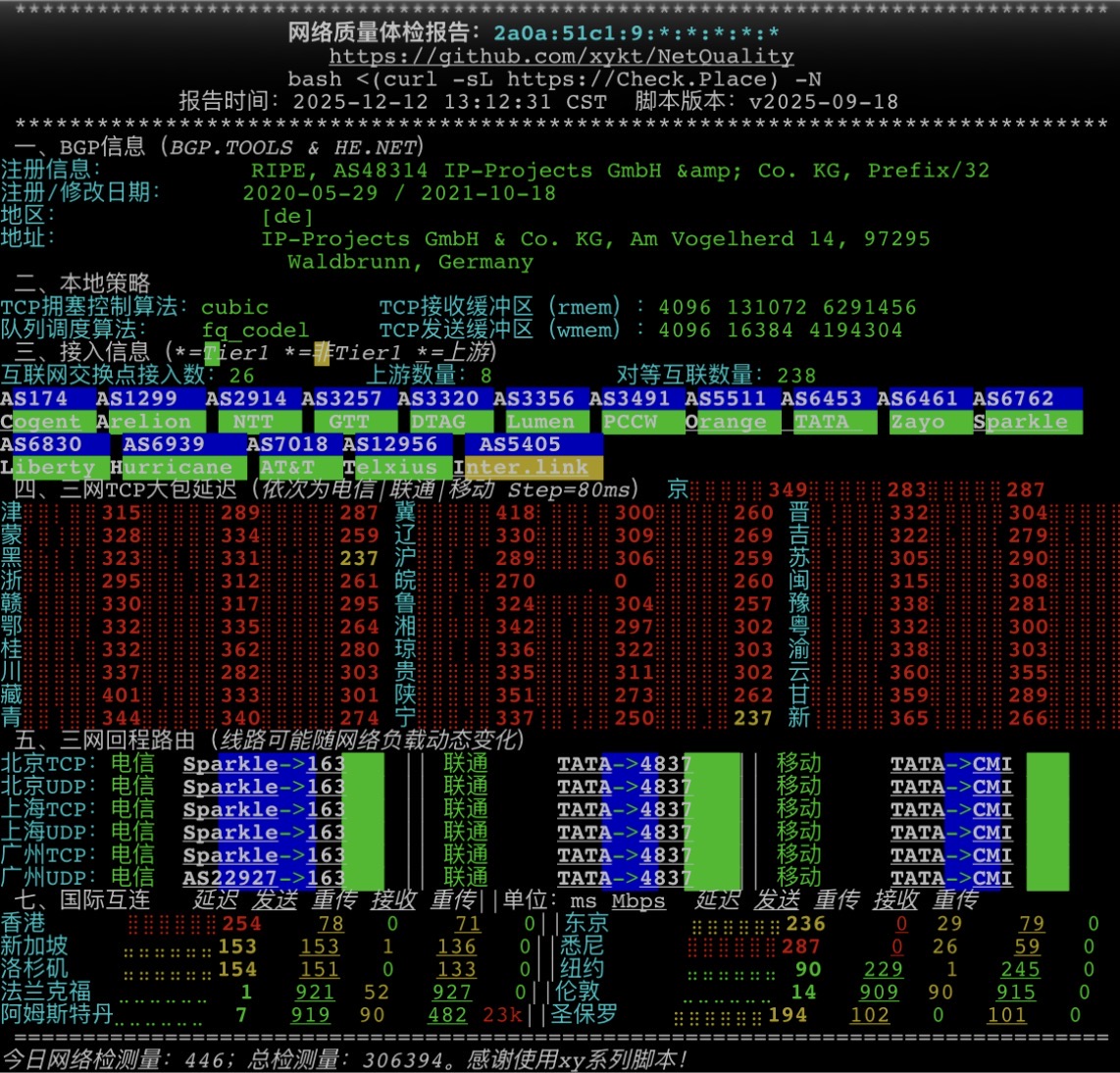Click the Hurricane provider label
The image size is (1120, 1073).
[172, 468]
